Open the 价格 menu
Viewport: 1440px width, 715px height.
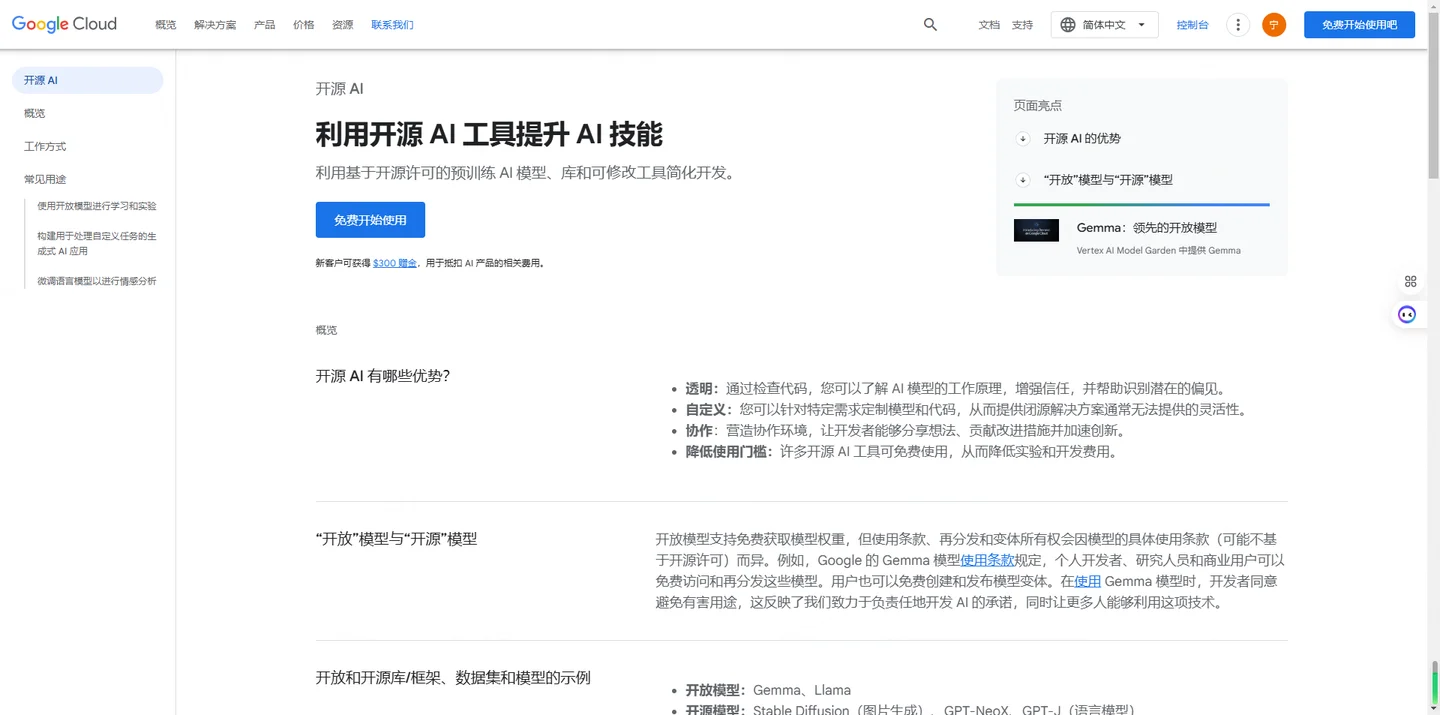(x=304, y=25)
